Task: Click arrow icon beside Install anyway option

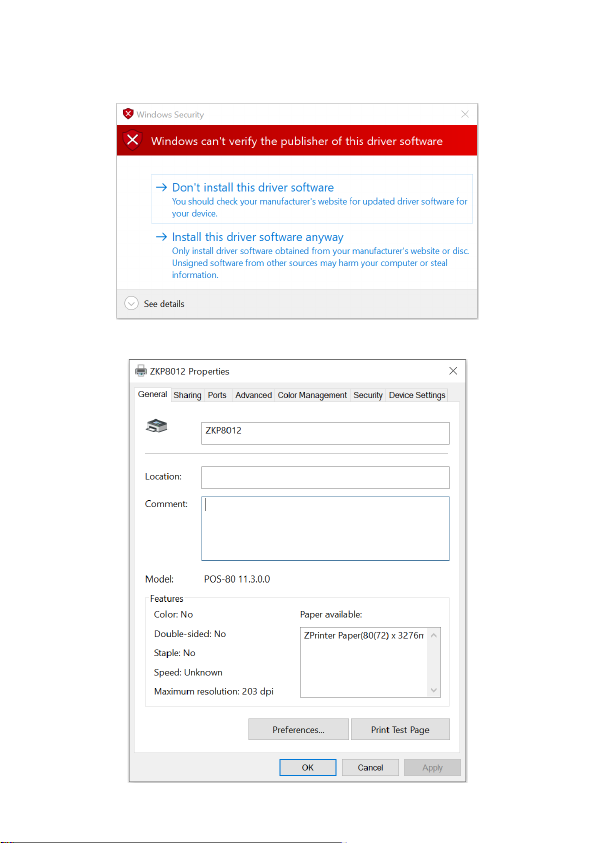Action: (161, 237)
